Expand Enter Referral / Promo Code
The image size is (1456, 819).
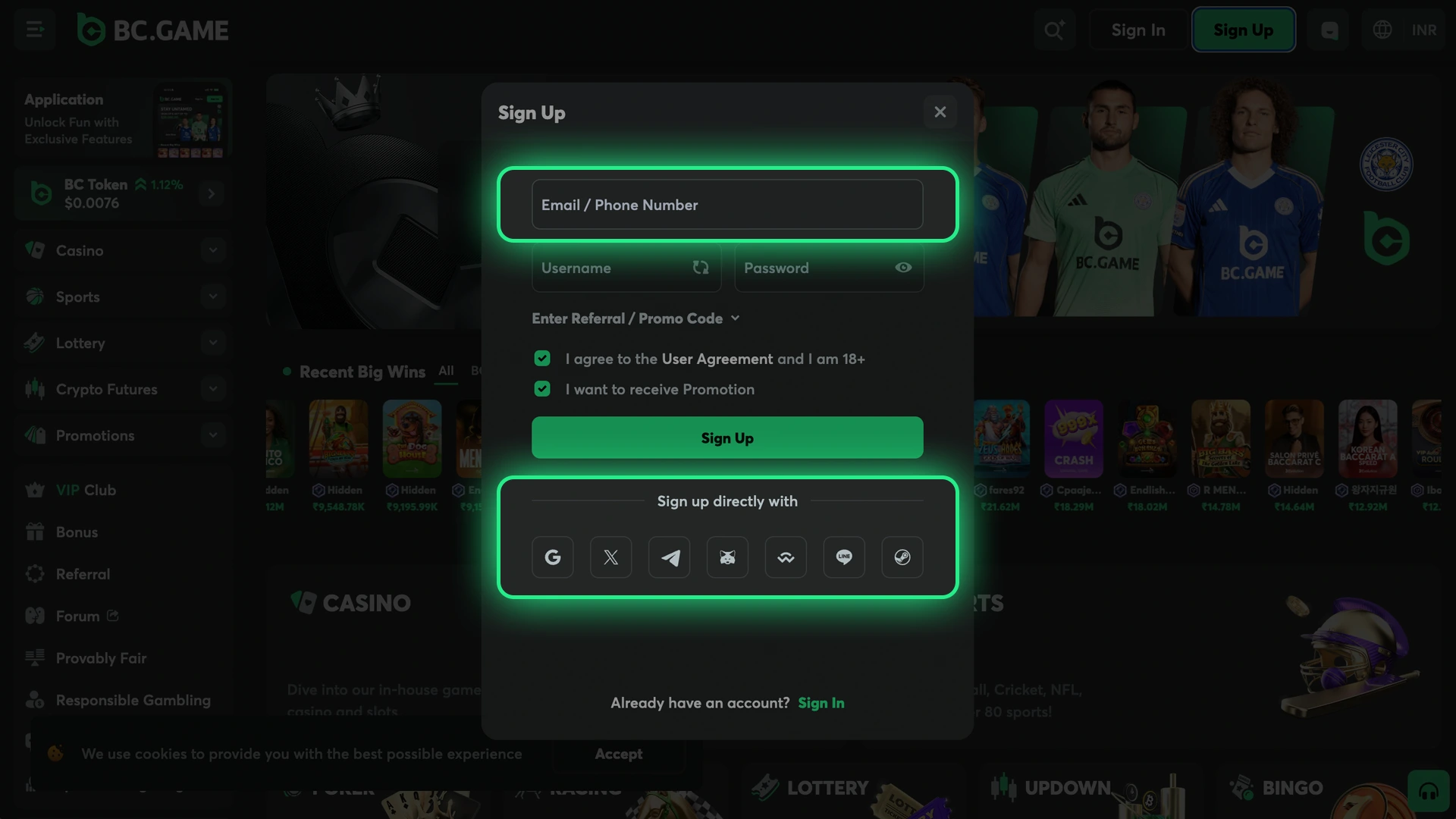[635, 318]
